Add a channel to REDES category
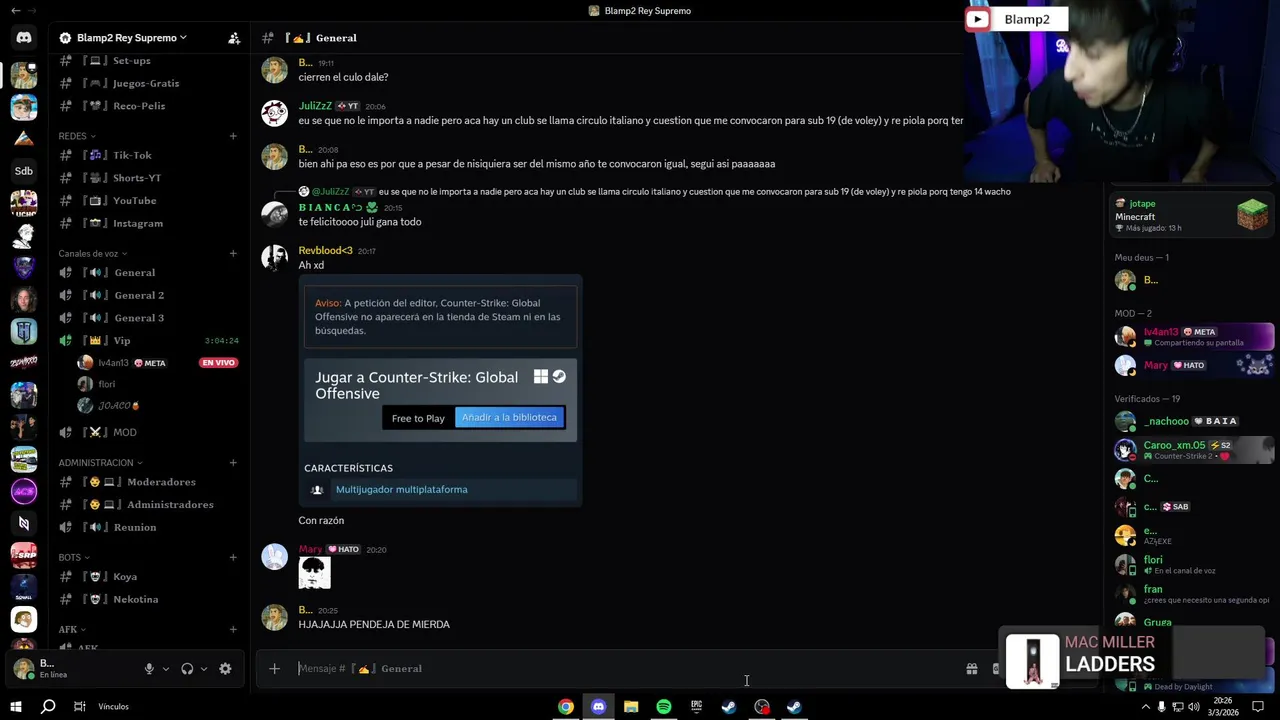Image resolution: width=1280 pixels, height=720 pixels. (x=233, y=136)
